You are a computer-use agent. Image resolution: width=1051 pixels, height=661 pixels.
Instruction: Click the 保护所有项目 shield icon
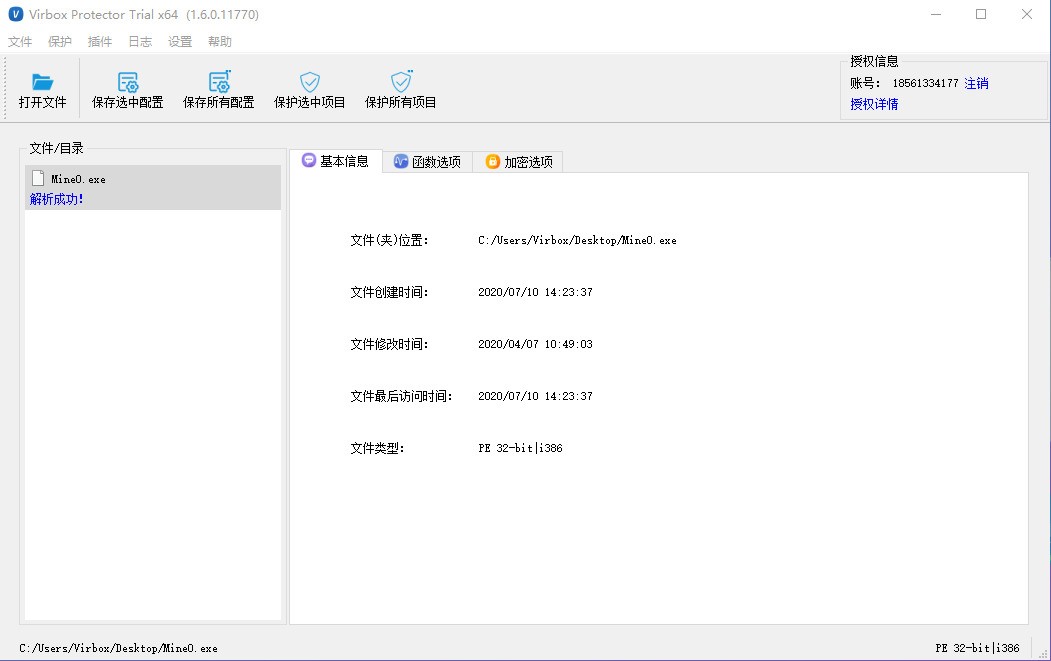point(400,80)
